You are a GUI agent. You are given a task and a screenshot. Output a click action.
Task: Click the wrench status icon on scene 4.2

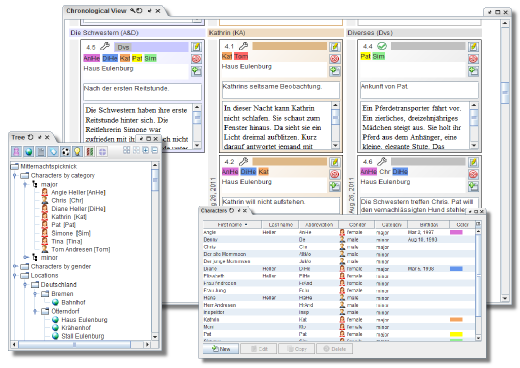244,162
